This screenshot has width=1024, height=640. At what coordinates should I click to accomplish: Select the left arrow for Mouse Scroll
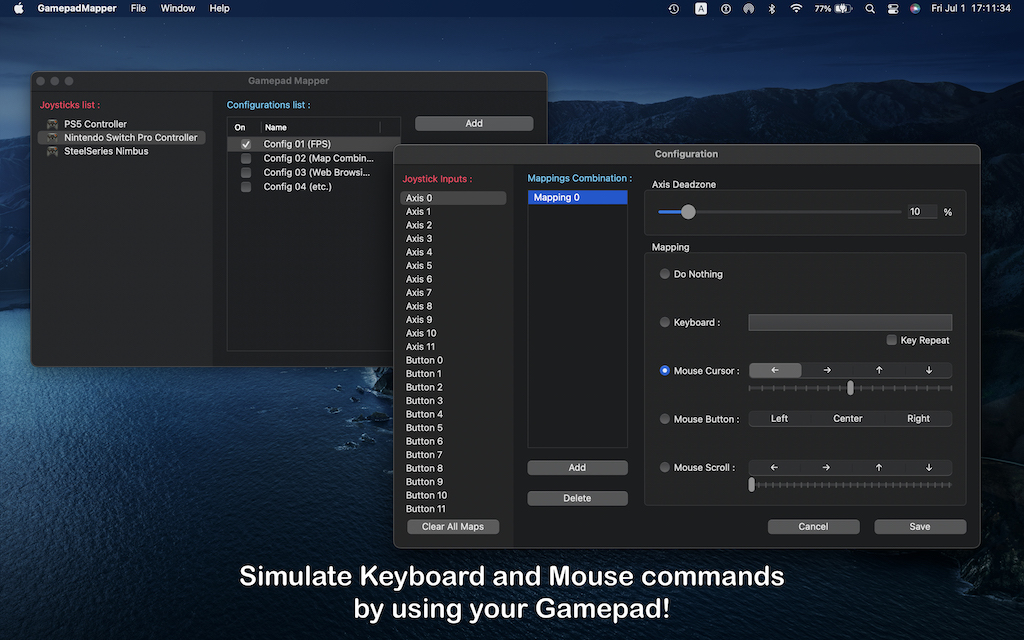(x=775, y=467)
